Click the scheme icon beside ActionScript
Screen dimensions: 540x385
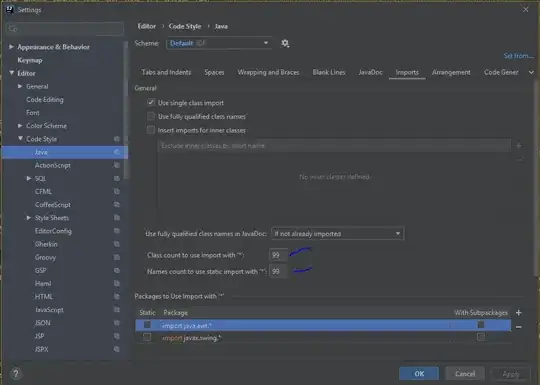[x=117, y=165]
